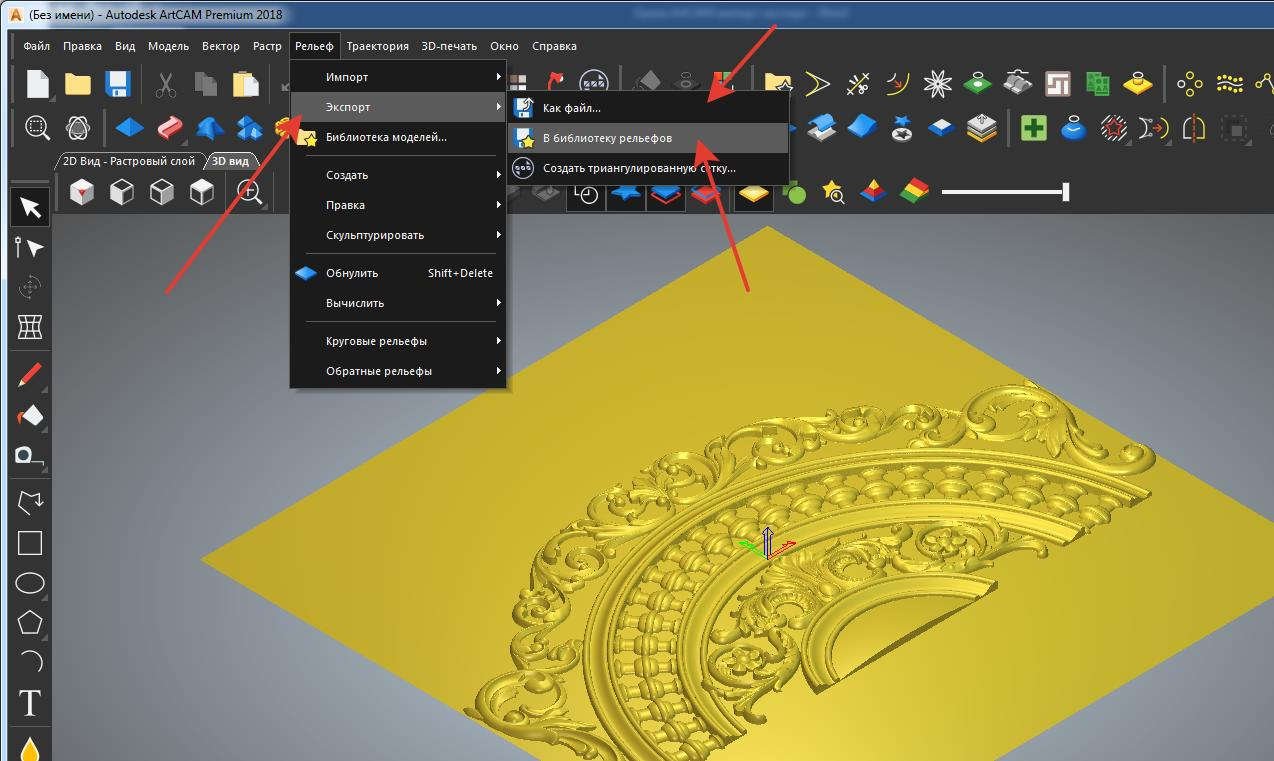Expand the Импорт submenu
The image size is (1274, 761).
click(x=398, y=77)
